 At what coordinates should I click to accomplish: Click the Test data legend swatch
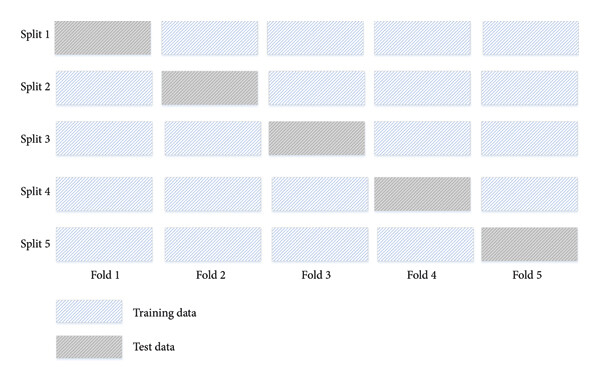(89, 347)
